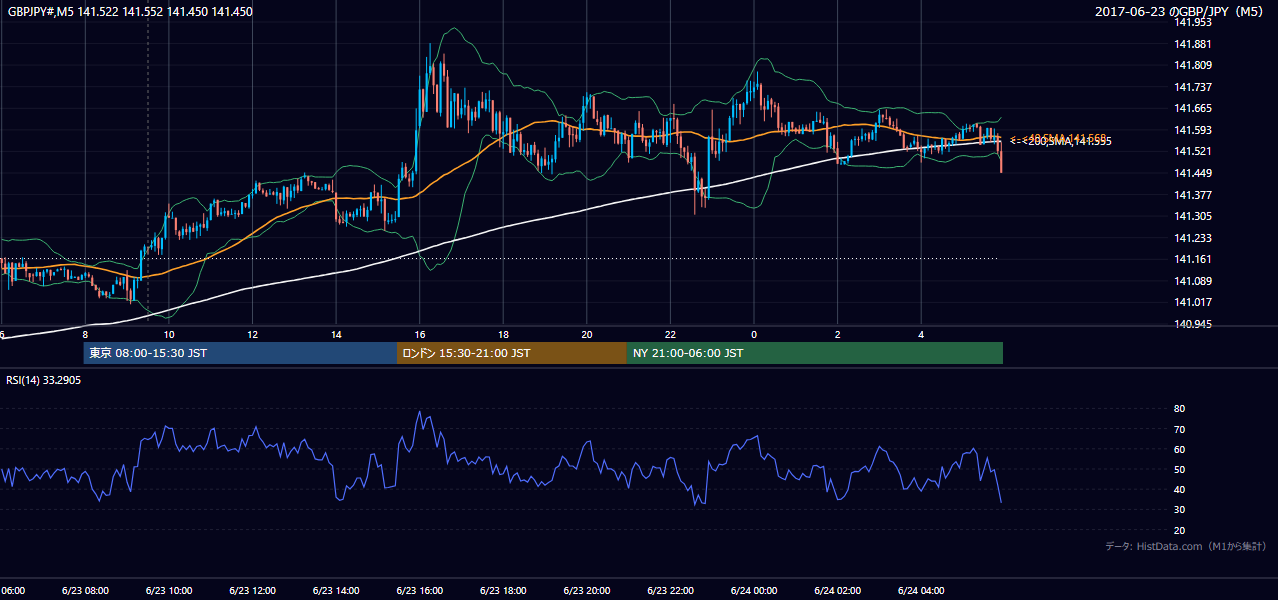Click RSI scale value 80
The height and width of the screenshot is (600, 1278).
(1179, 409)
